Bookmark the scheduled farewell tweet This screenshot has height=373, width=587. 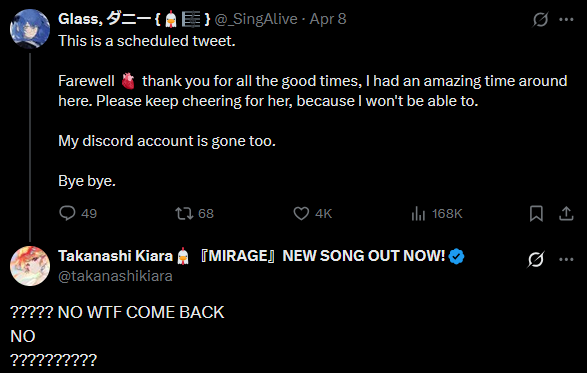536,213
